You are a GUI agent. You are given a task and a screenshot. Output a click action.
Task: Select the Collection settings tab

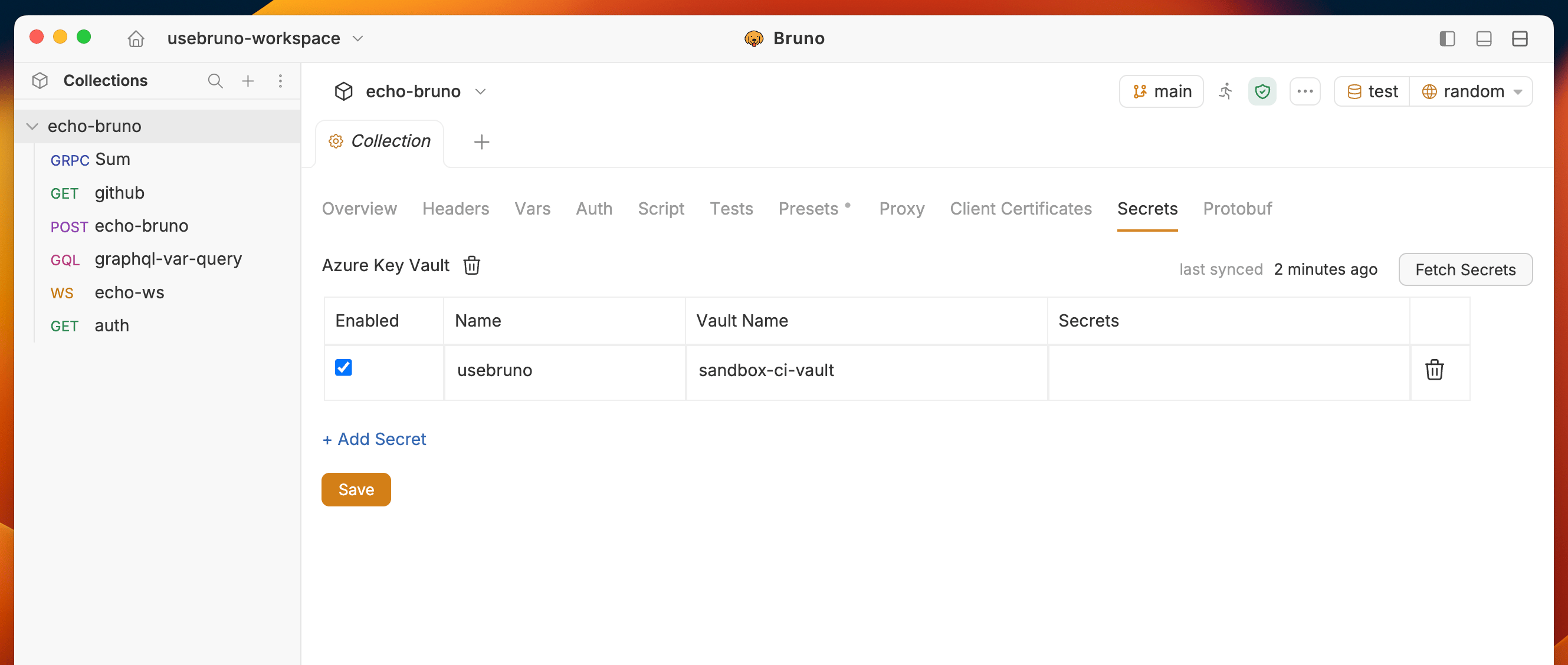pyautogui.click(x=380, y=141)
